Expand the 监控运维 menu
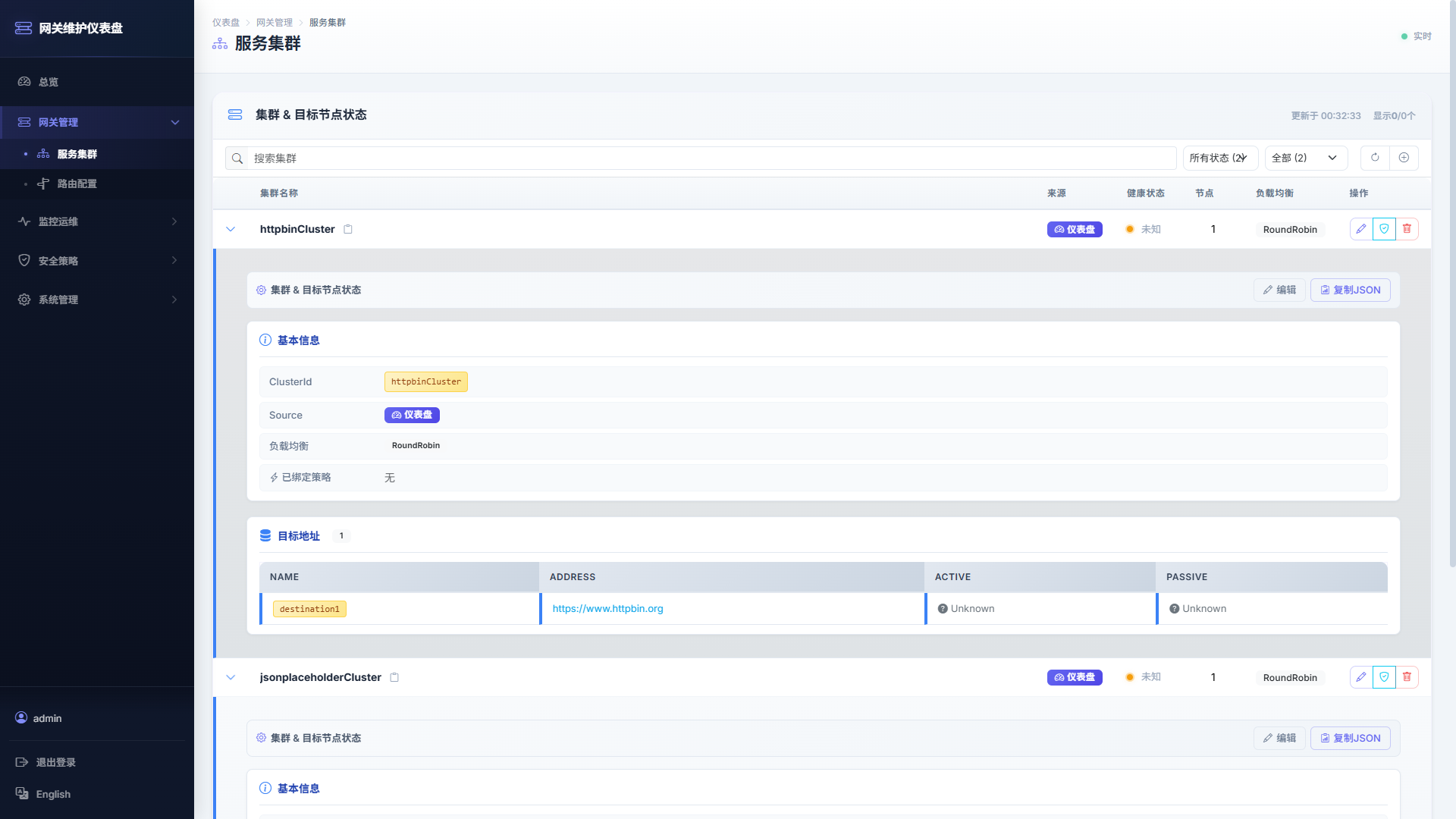The width and height of the screenshot is (1456, 819). point(97,221)
